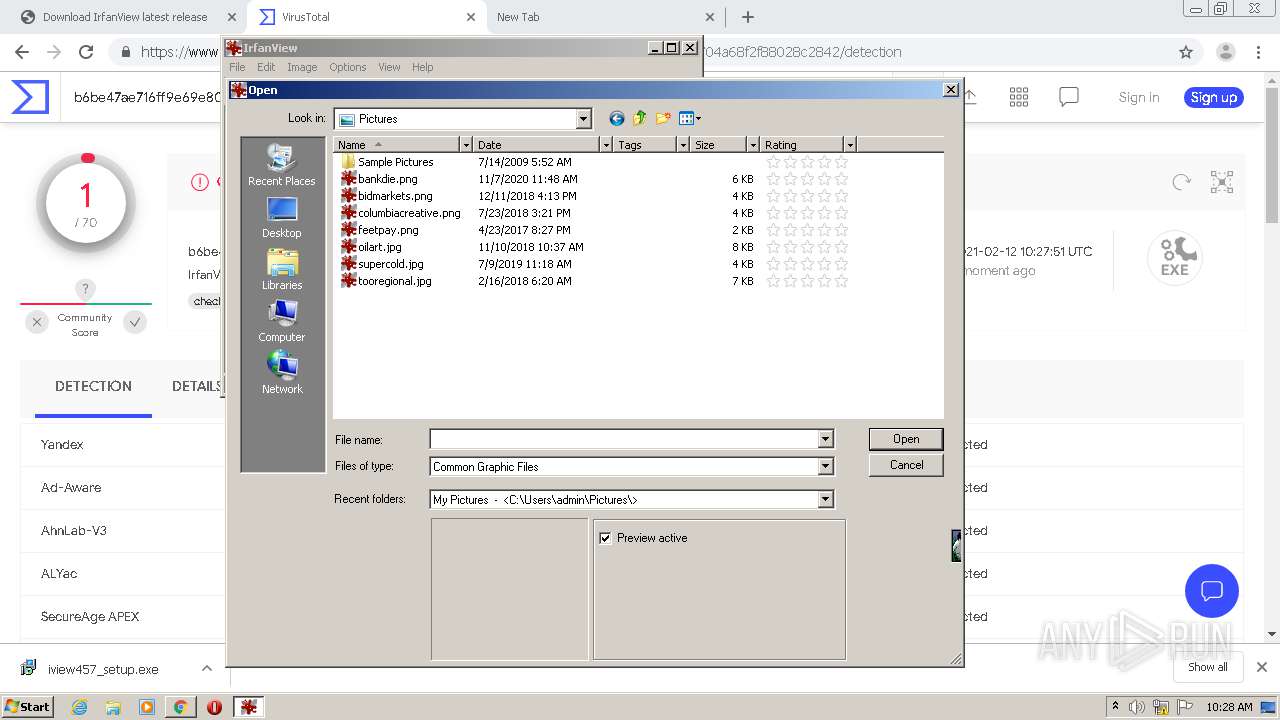Image resolution: width=1280 pixels, height=720 pixels.
Task: Vote negative with community score X
Action: [37, 322]
